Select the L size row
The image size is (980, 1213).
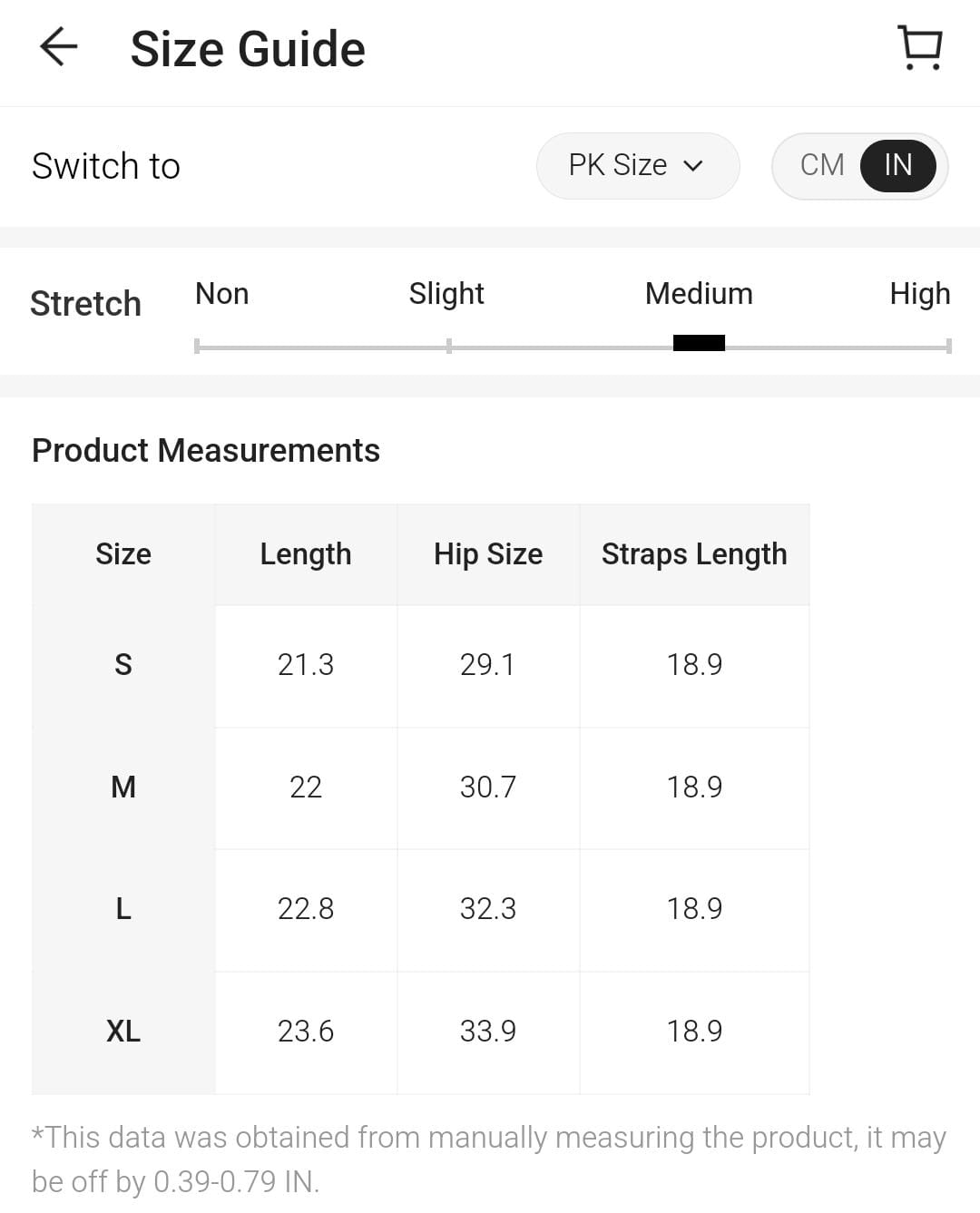pos(123,909)
